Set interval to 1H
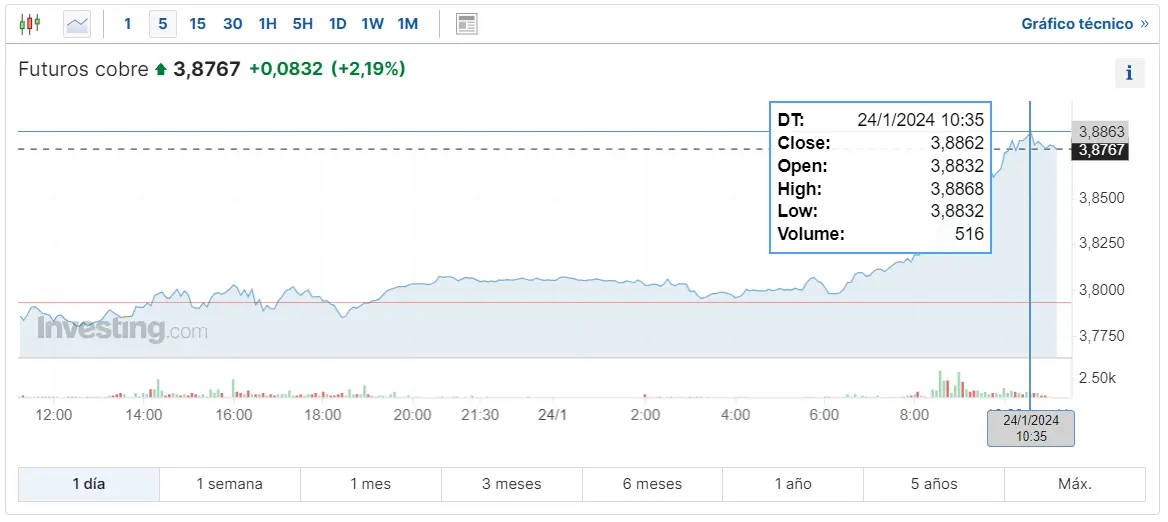Viewport: 1168px width, 522px height. pyautogui.click(x=267, y=23)
